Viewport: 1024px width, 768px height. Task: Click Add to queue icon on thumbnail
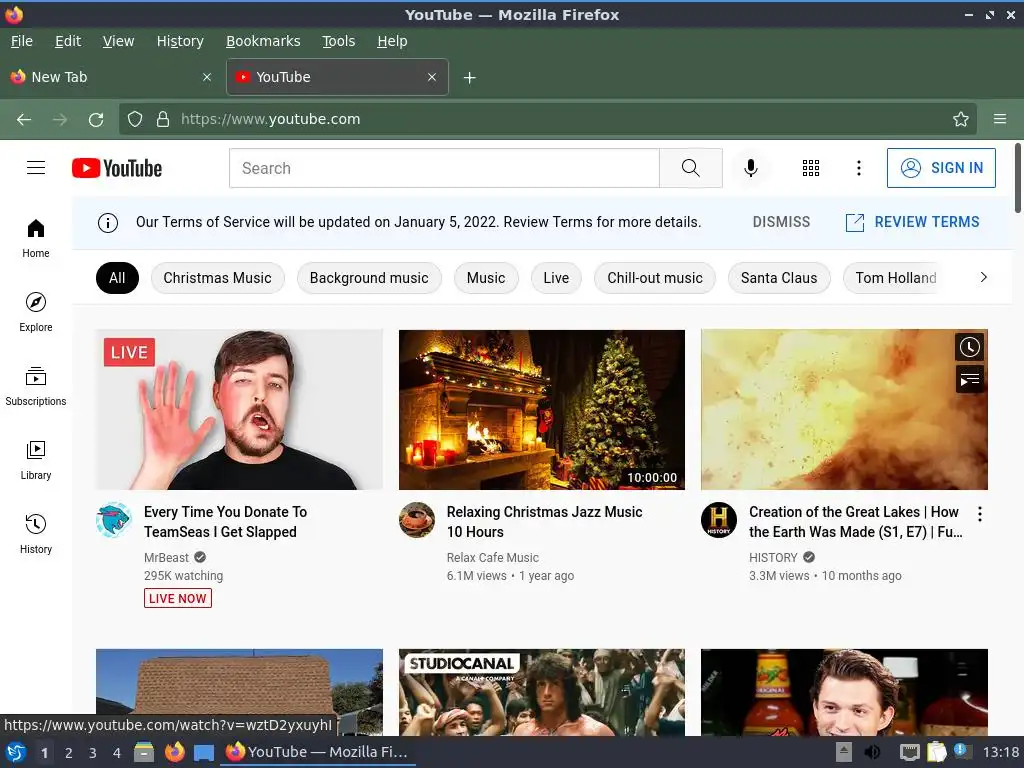pyautogui.click(x=970, y=379)
